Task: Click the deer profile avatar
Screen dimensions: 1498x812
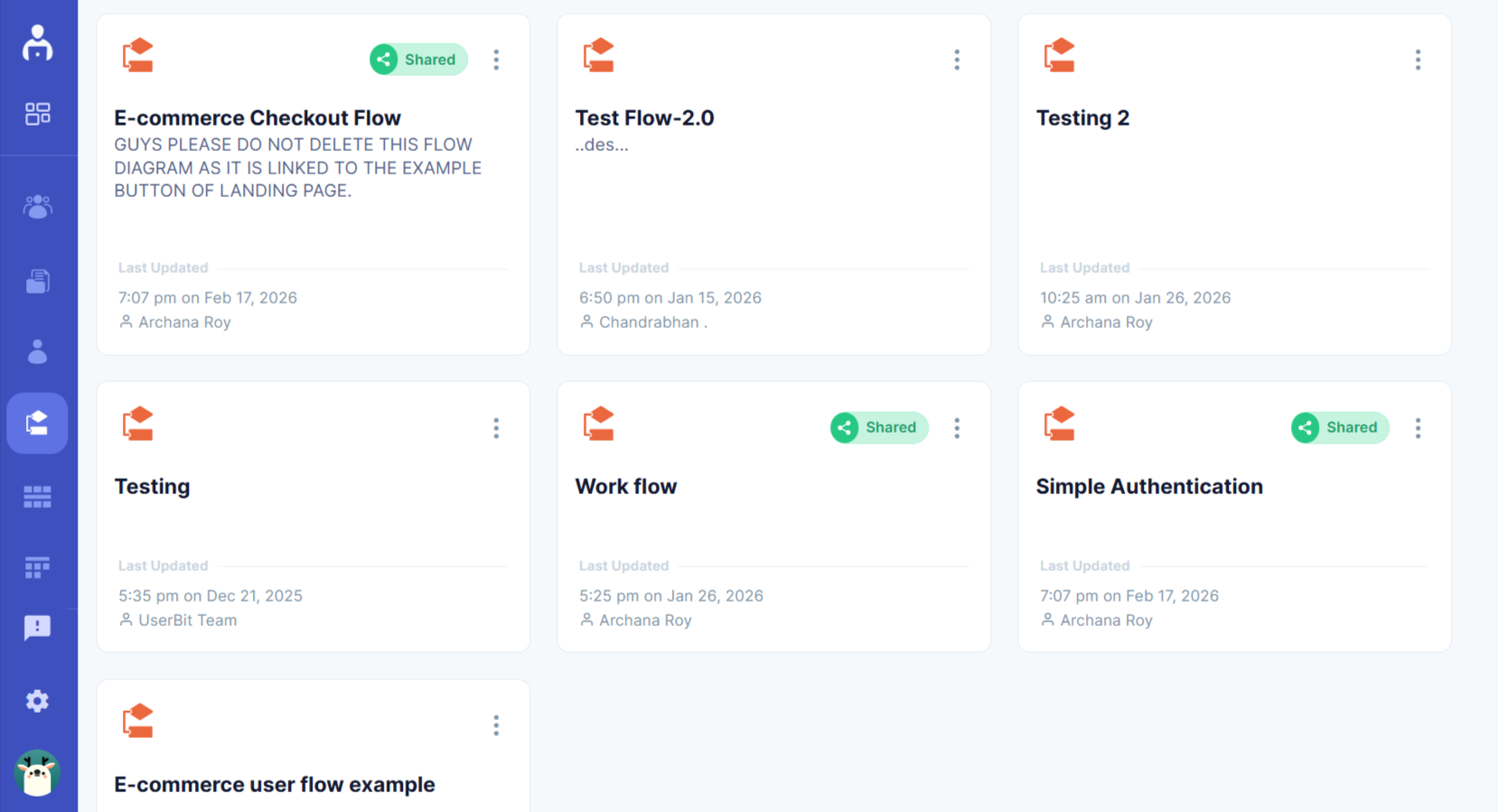Action: (37, 773)
